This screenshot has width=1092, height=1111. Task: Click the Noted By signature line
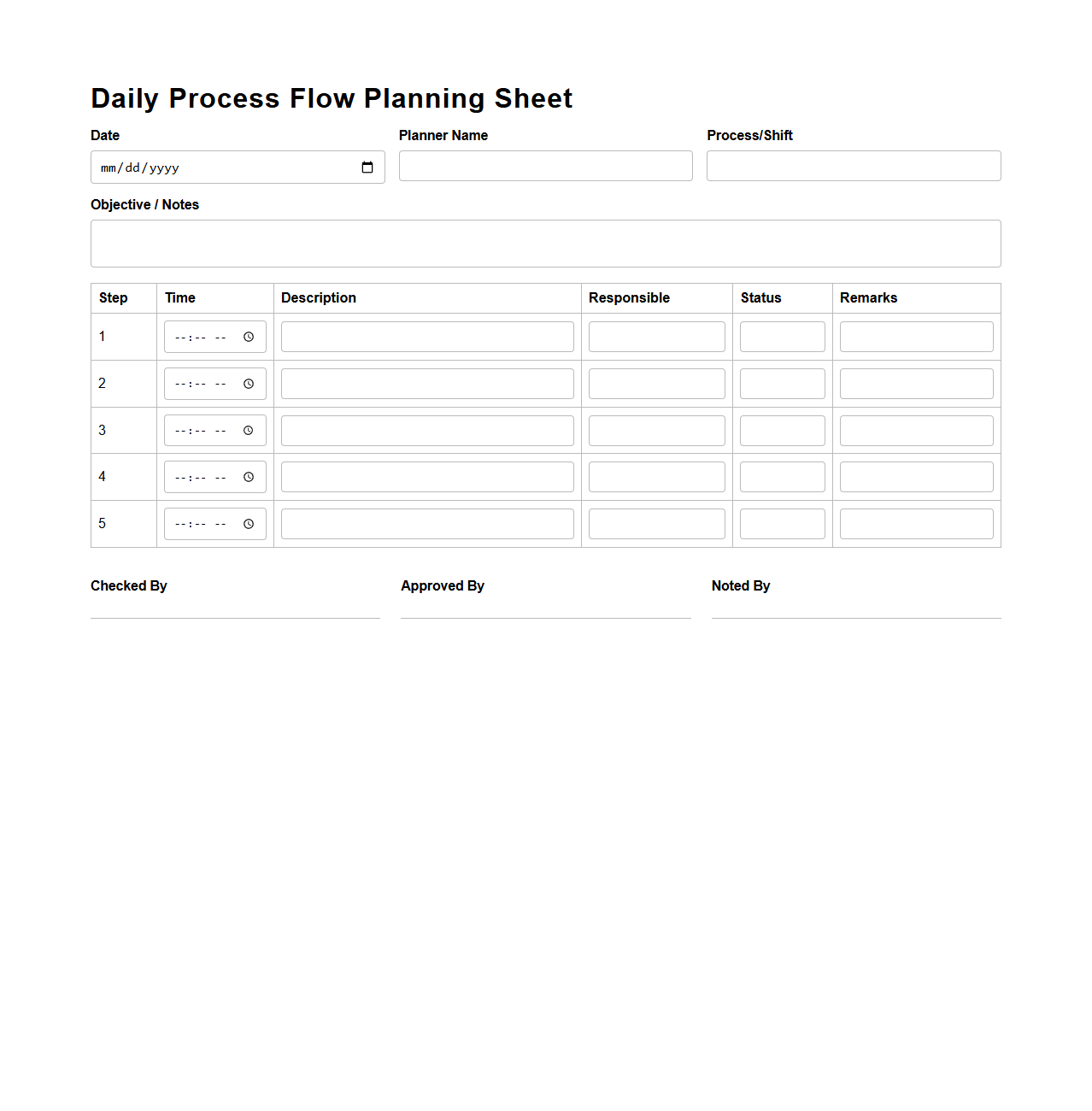[x=855, y=618]
